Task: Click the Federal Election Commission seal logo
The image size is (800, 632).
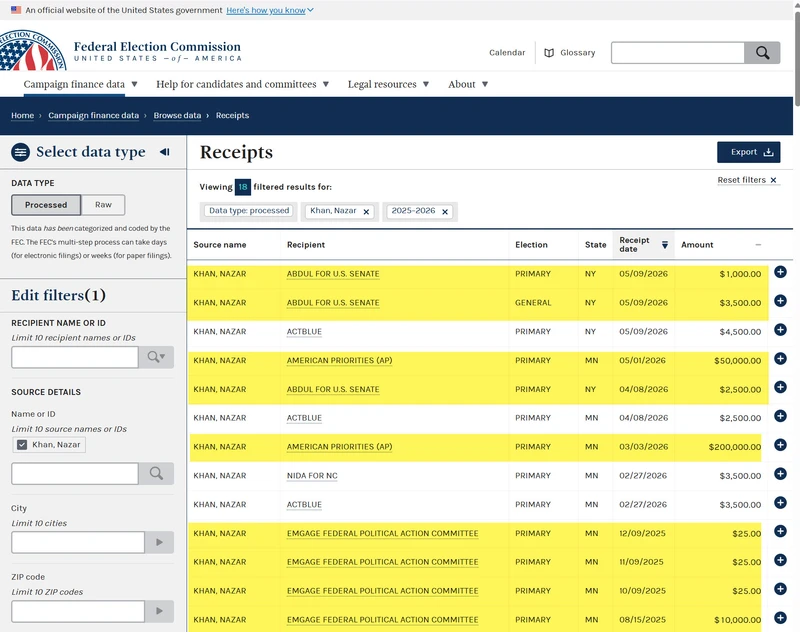Action: click(x=32, y=50)
